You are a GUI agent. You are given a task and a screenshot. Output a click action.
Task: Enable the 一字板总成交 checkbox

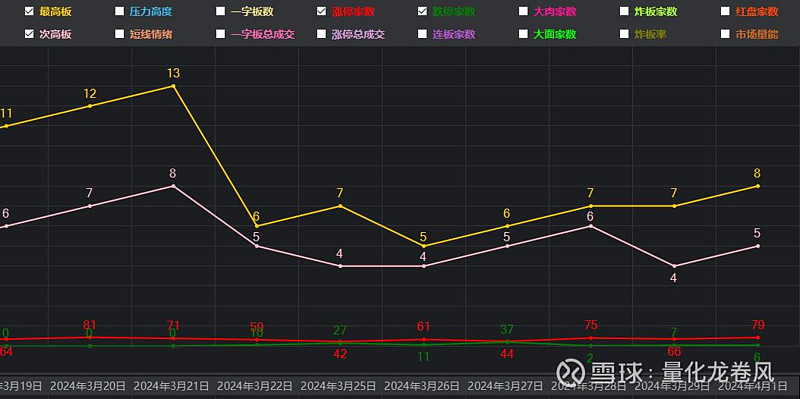[x=220, y=34]
